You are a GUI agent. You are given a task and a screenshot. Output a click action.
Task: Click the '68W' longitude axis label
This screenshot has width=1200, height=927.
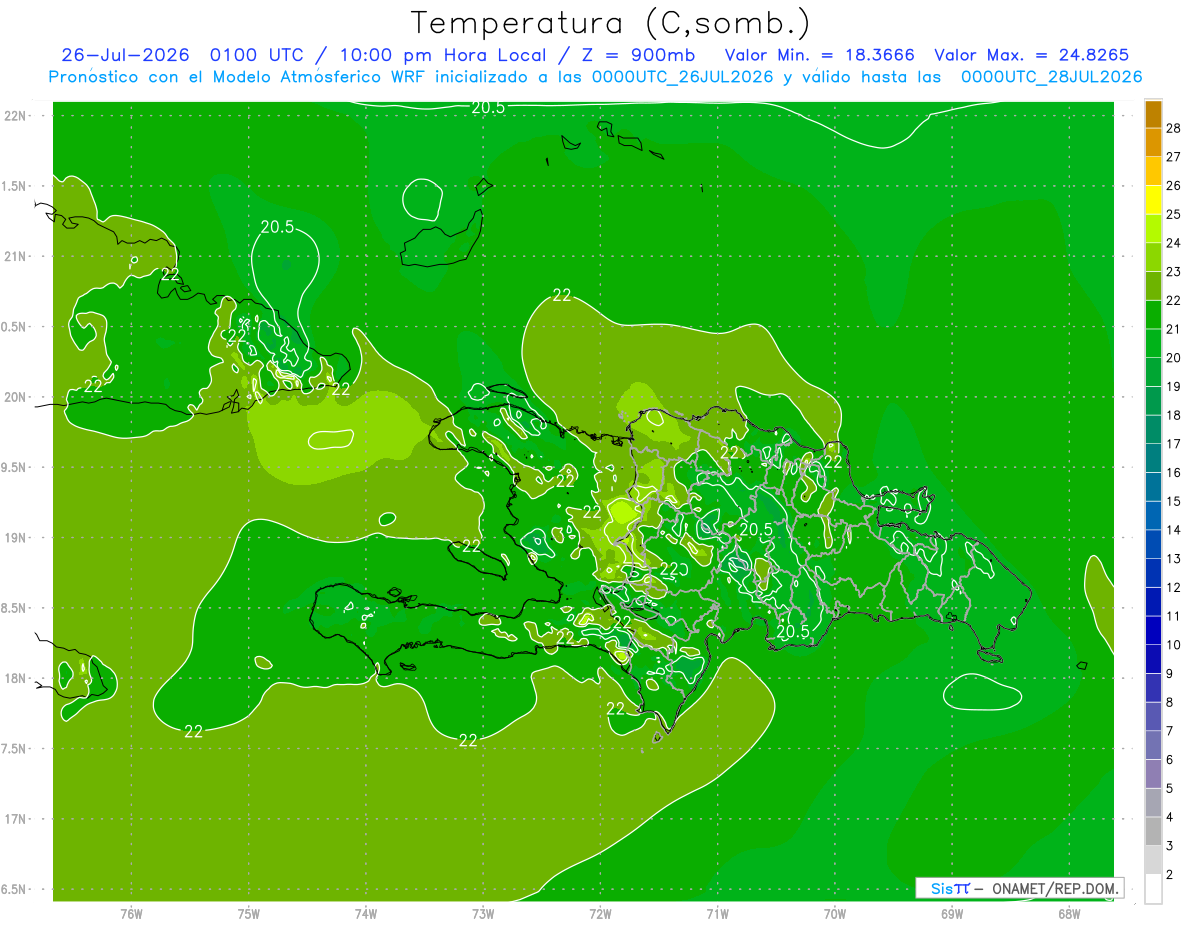[x=1069, y=913]
